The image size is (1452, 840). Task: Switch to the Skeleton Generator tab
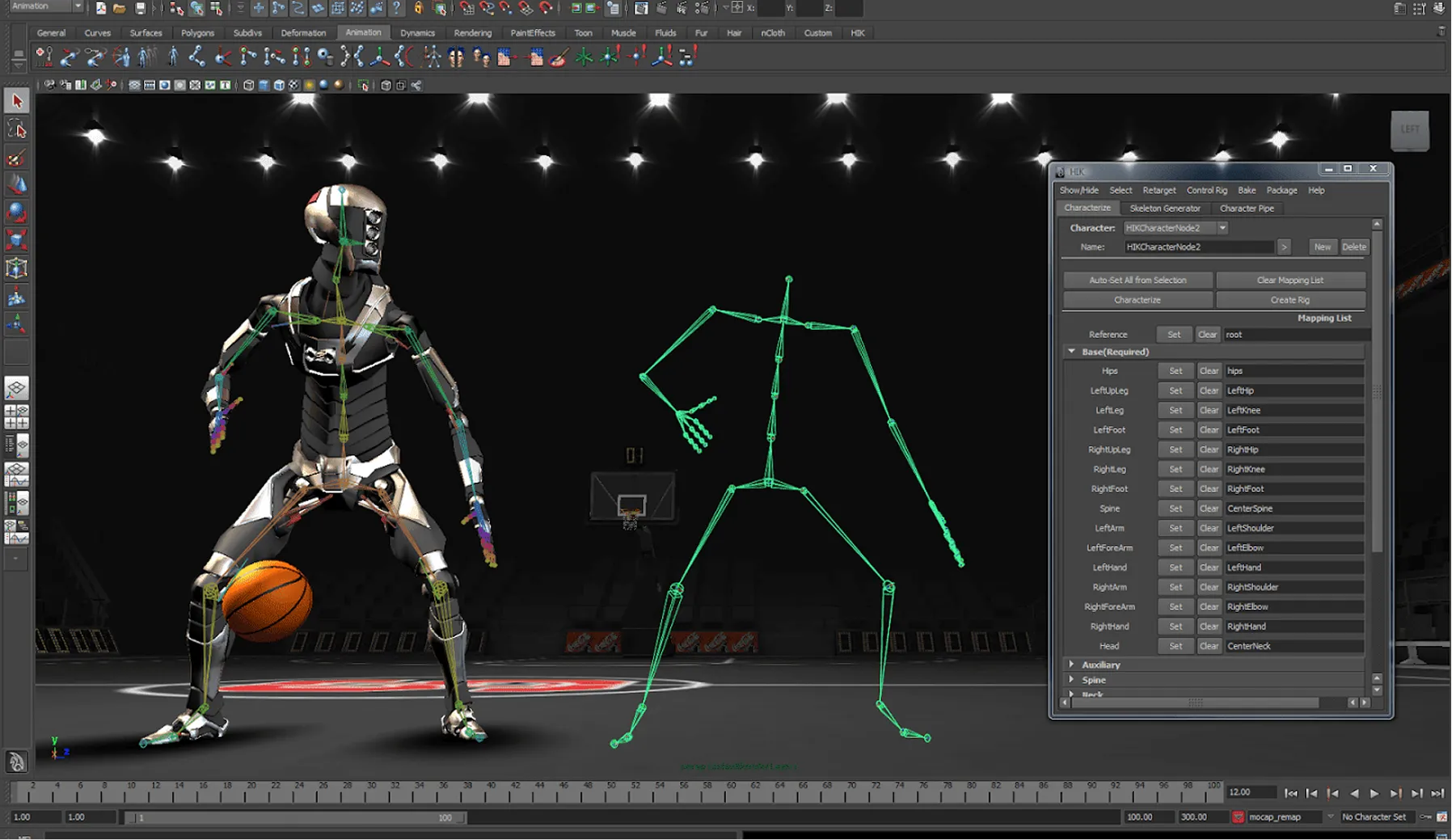coord(1165,208)
